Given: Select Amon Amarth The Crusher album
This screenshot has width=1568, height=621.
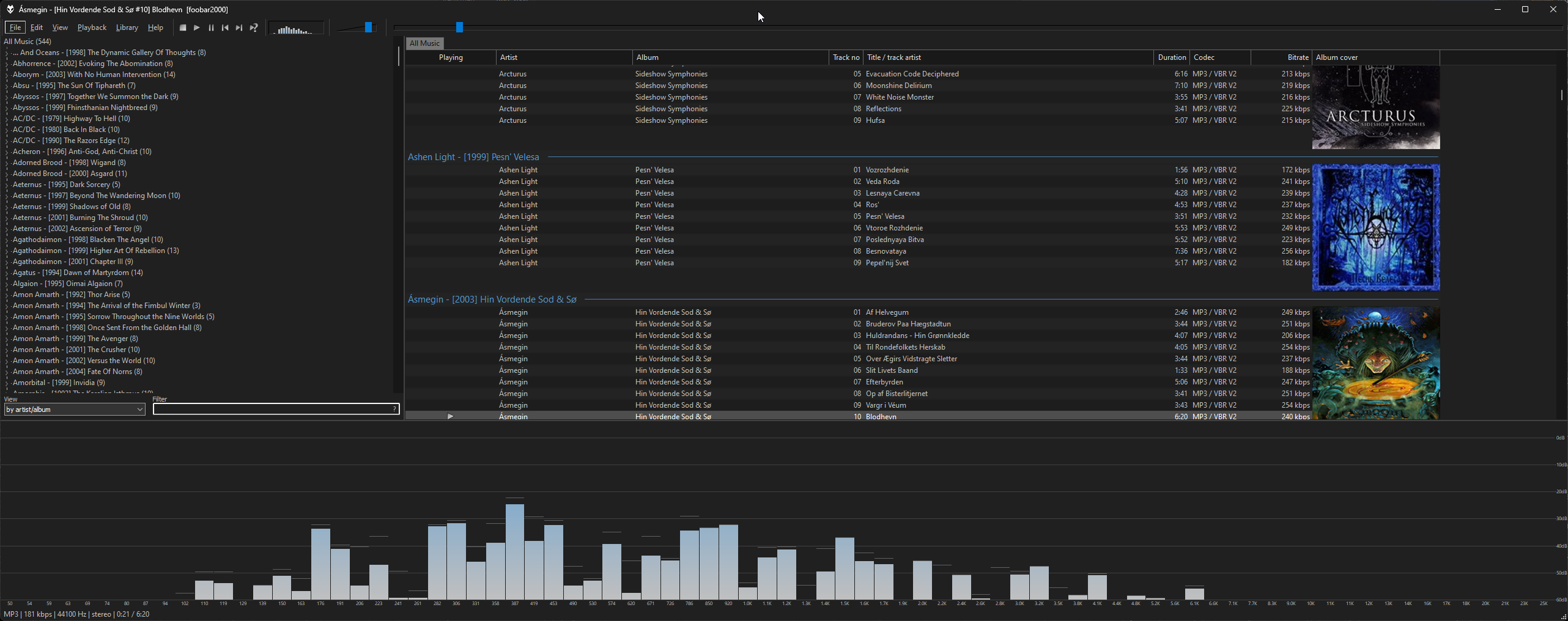Looking at the screenshot, I should pos(76,350).
